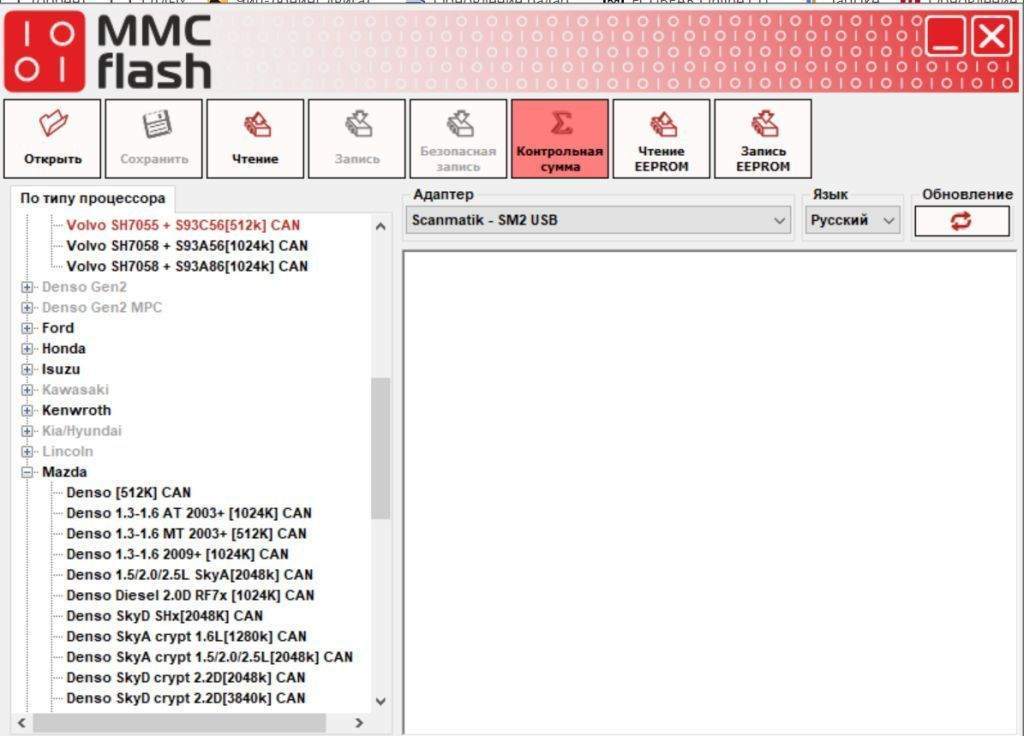This screenshot has height=736, width=1024.
Task: Click the tree's scroll down arrow
Action: coord(381,701)
